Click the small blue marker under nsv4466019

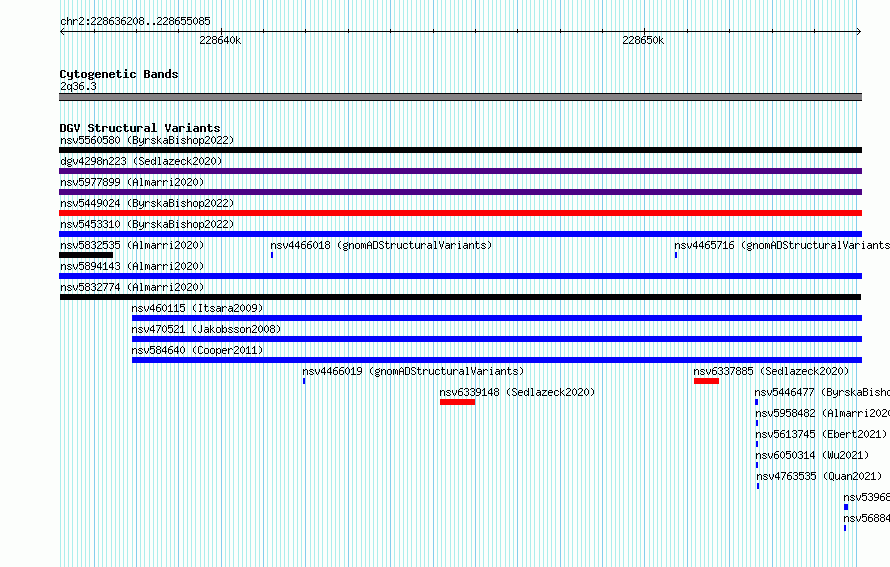click(x=304, y=381)
